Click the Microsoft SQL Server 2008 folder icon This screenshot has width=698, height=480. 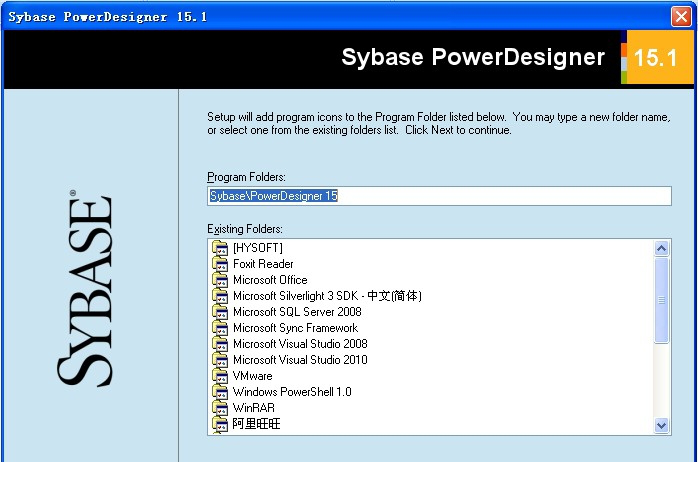pos(220,312)
